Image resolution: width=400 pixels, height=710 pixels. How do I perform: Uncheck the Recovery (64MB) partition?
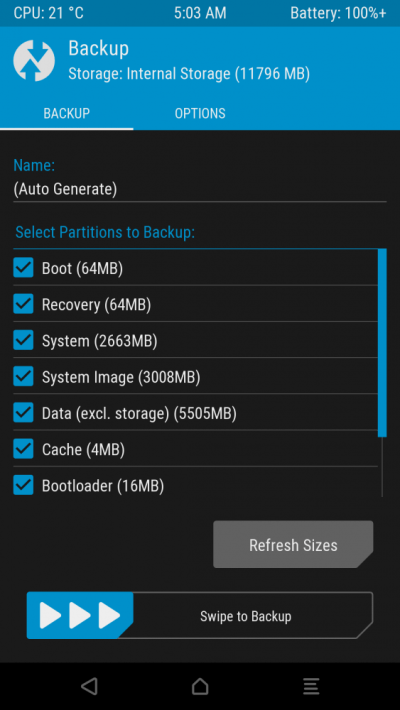[x=23, y=304]
